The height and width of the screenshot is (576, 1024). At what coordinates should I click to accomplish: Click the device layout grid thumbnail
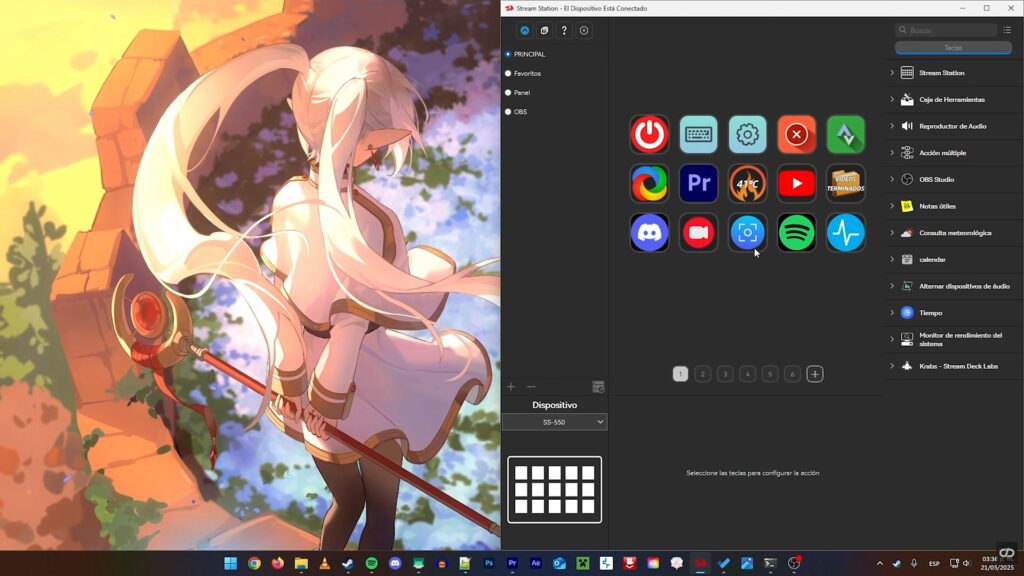(554, 490)
